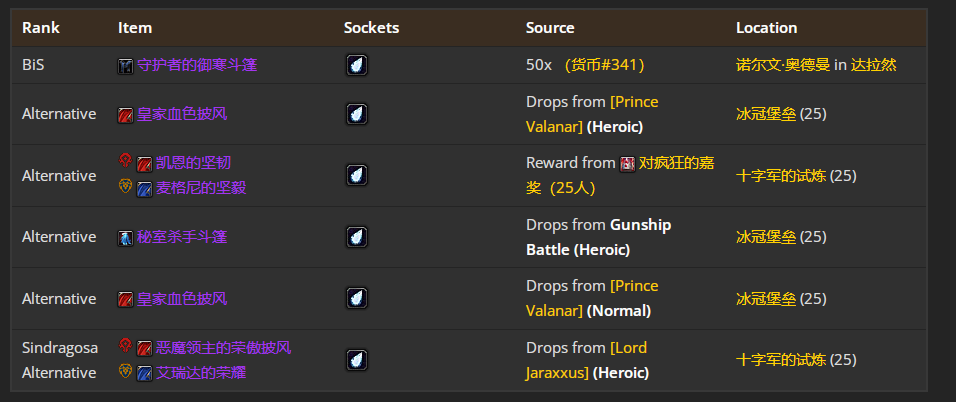Click socket gem icon in Lord Jaraxxus row

(x=357, y=360)
